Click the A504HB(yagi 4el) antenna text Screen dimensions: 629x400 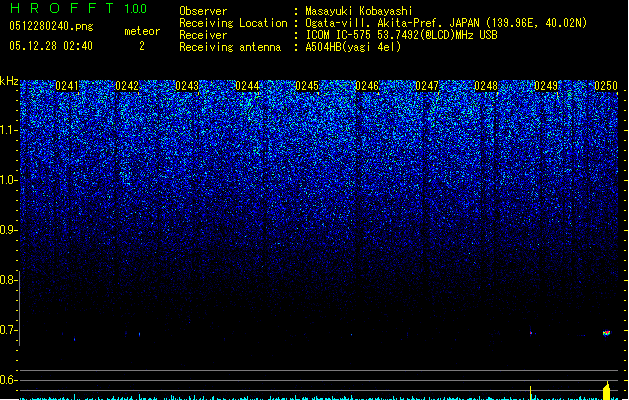(353, 47)
